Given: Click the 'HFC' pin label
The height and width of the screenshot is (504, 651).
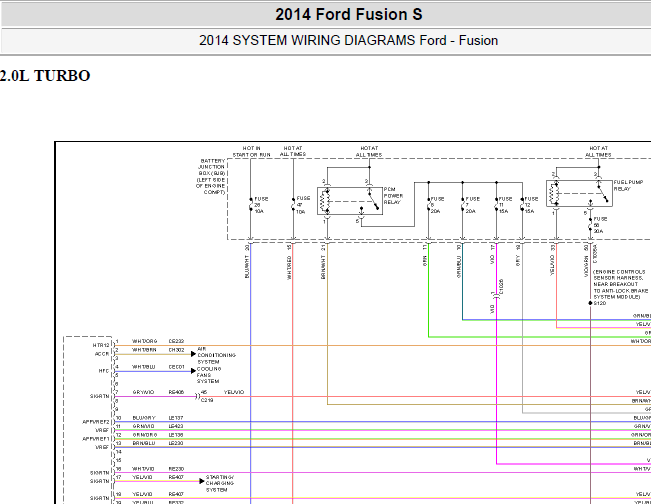Looking at the screenshot, I should [103, 371].
